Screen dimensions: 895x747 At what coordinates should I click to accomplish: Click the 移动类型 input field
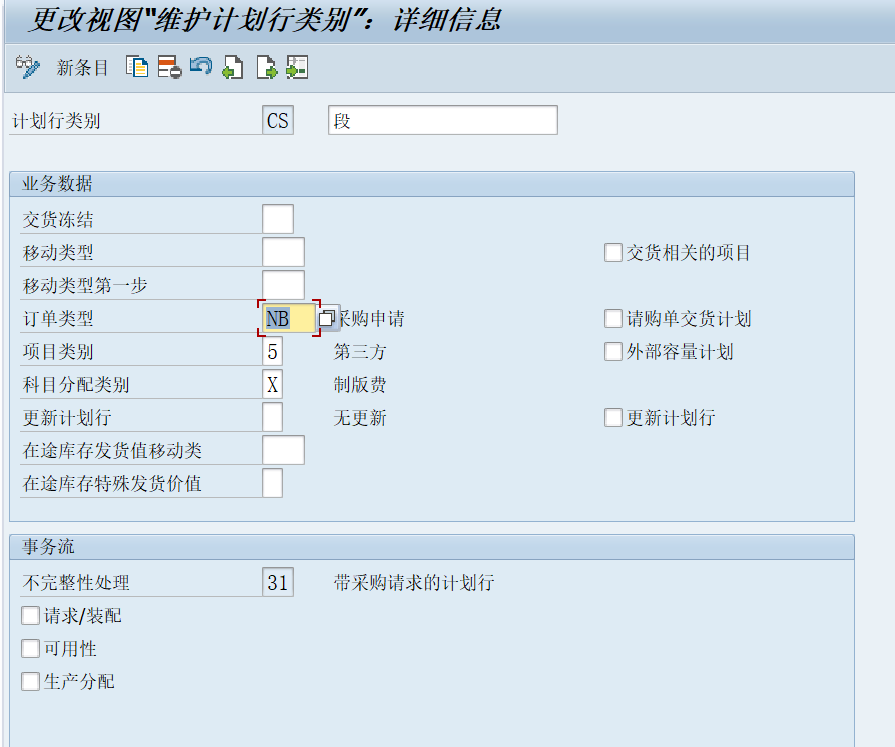(283, 252)
